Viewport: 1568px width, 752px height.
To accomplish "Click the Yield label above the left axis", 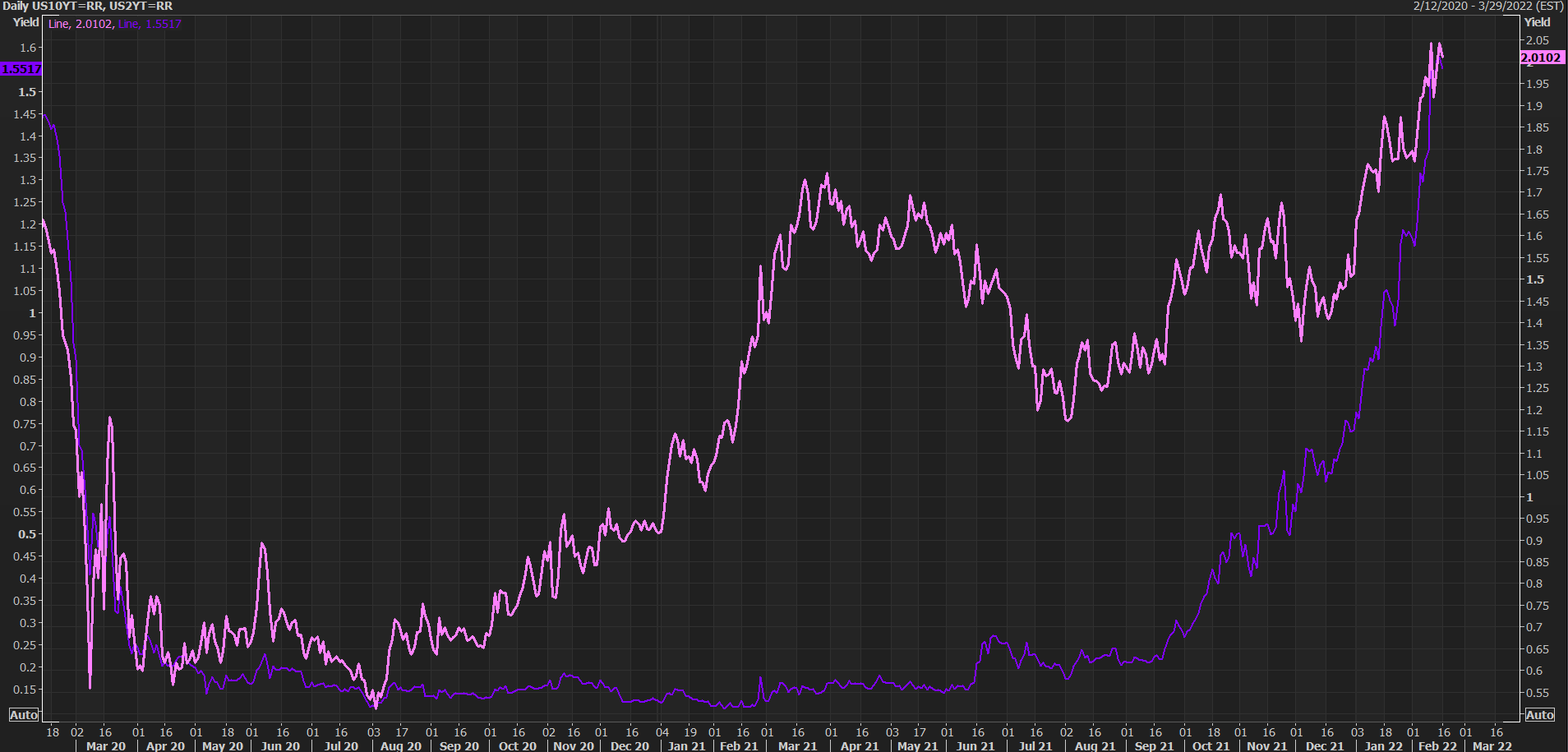I will (26, 22).
